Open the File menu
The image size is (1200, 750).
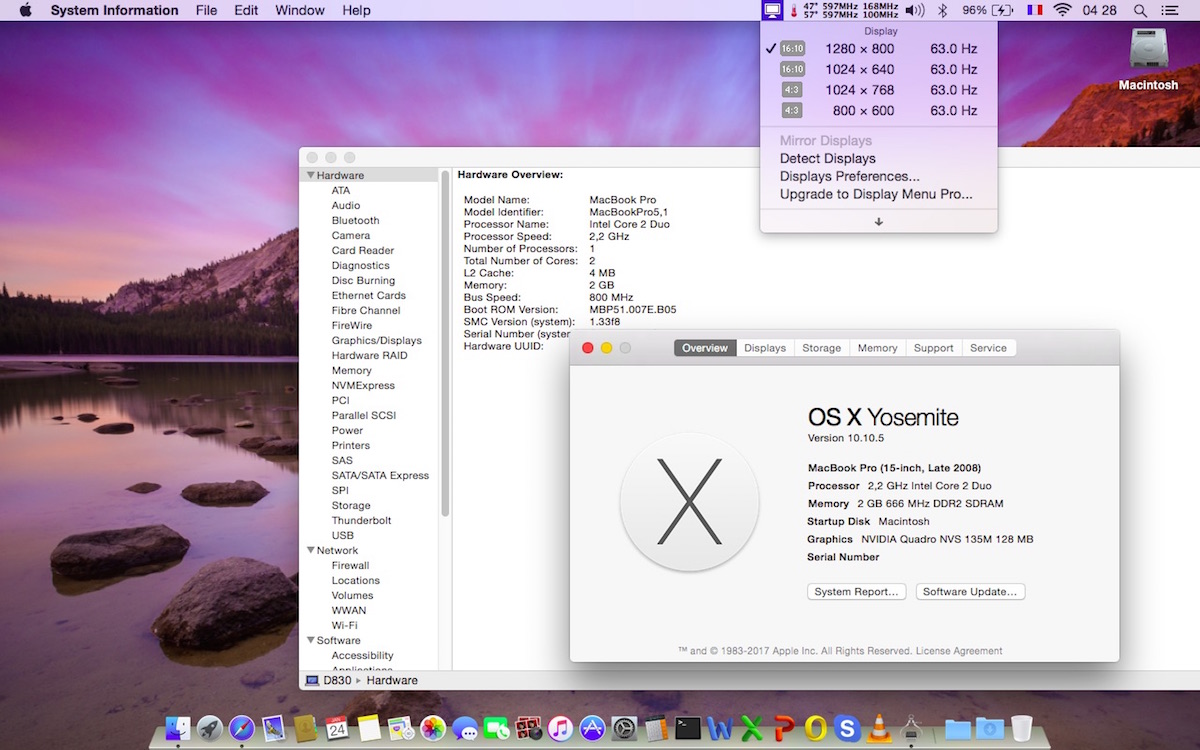point(206,11)
